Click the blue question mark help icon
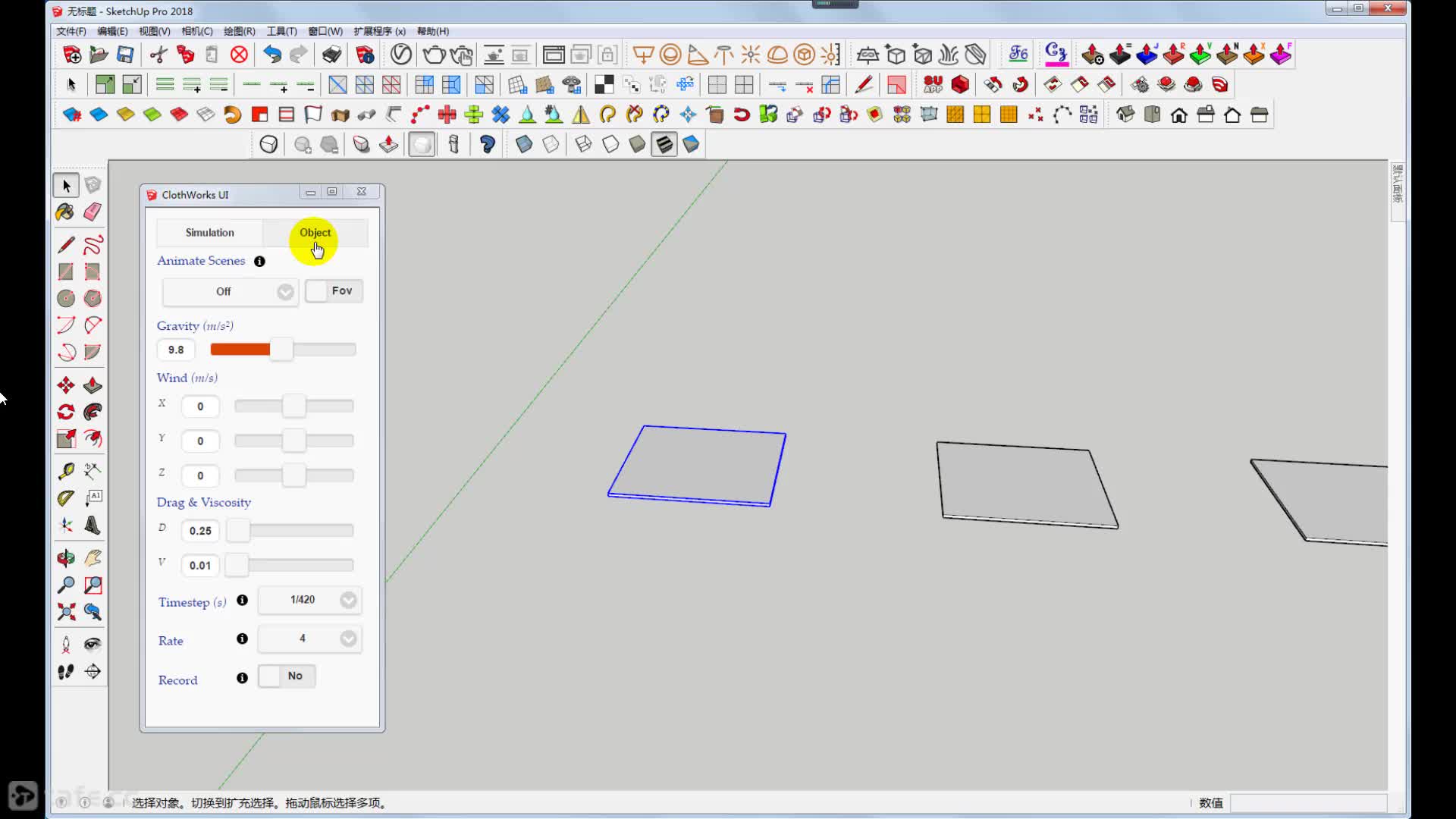The height and width of the screenshot is (819, 1456). point(488,144)
